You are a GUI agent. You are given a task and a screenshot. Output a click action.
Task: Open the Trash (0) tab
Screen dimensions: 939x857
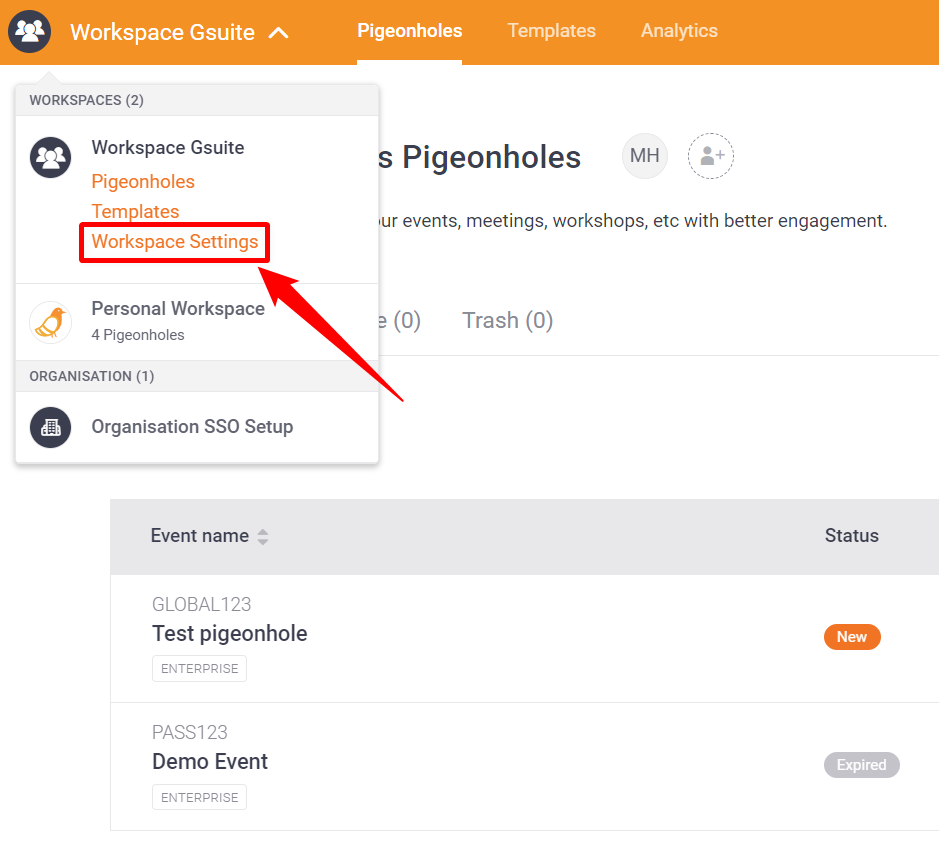(508, 320)
